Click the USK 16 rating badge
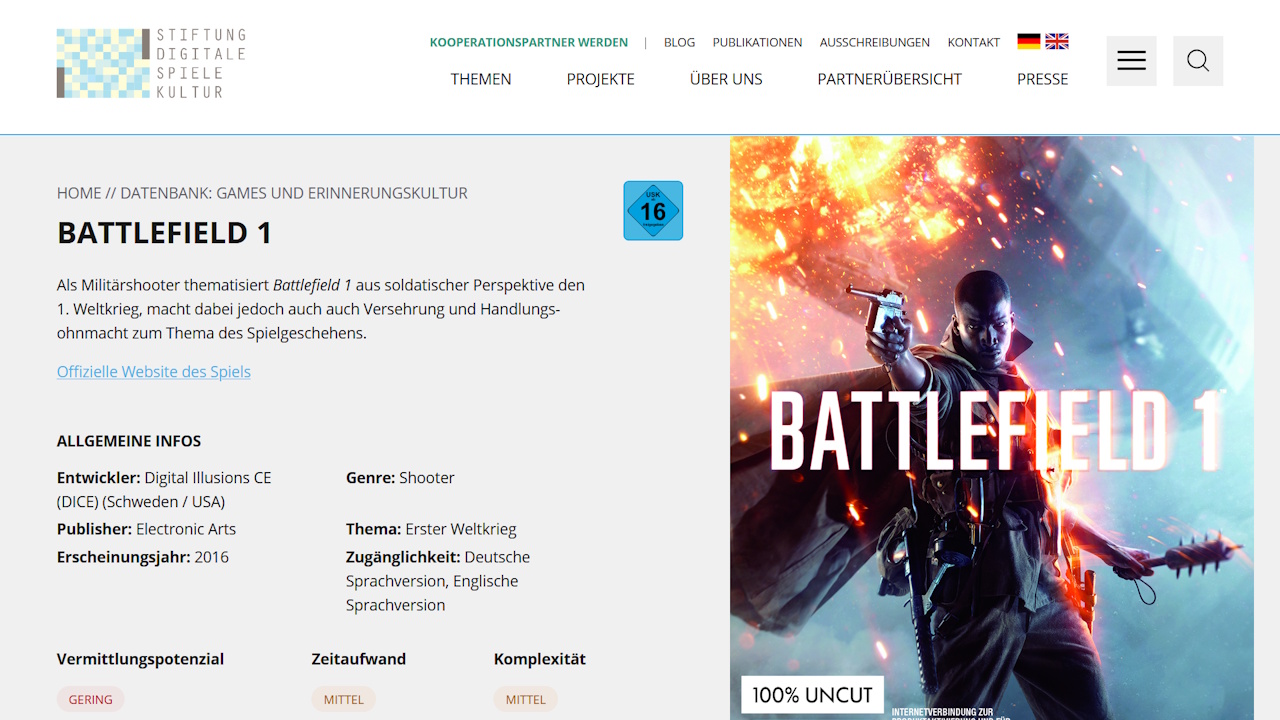Screen dimensions: 1280x720 653,210
